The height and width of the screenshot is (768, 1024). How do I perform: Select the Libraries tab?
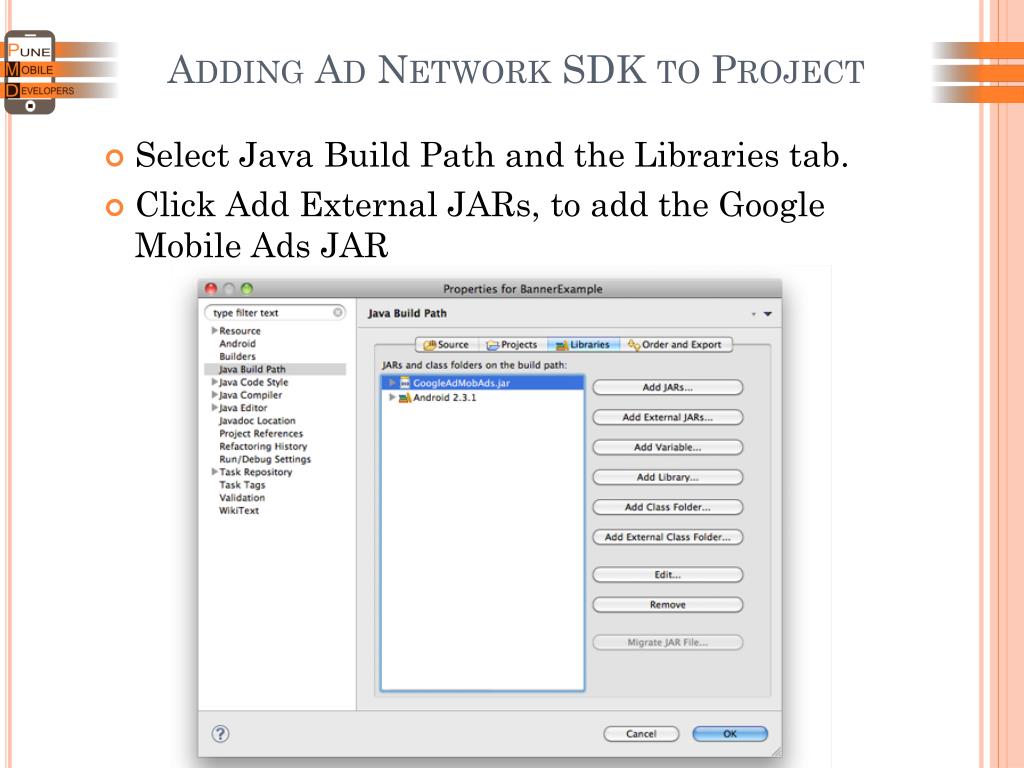point(583,344)
